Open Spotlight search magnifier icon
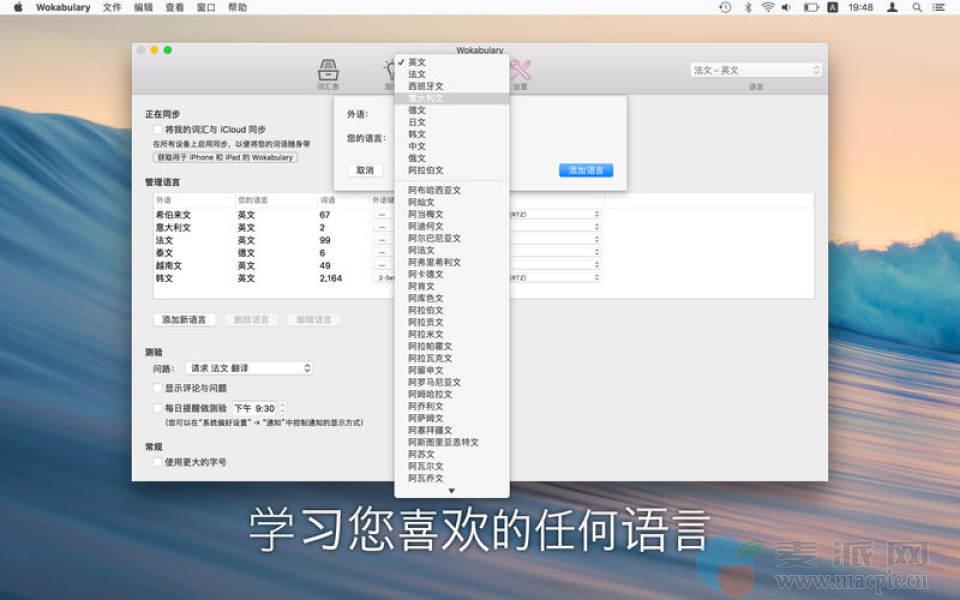The width and height of the screenshot is (960, 600). click(916, 7)
